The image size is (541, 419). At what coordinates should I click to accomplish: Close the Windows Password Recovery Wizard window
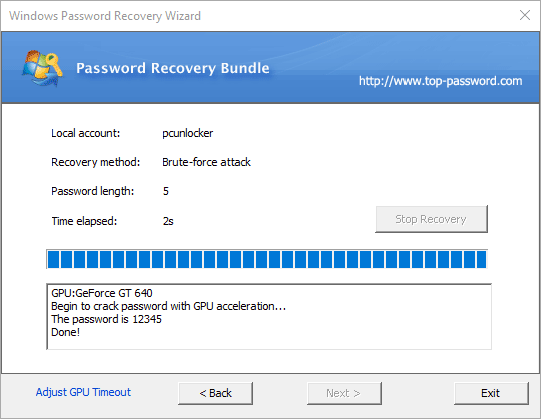coord(525,15)
